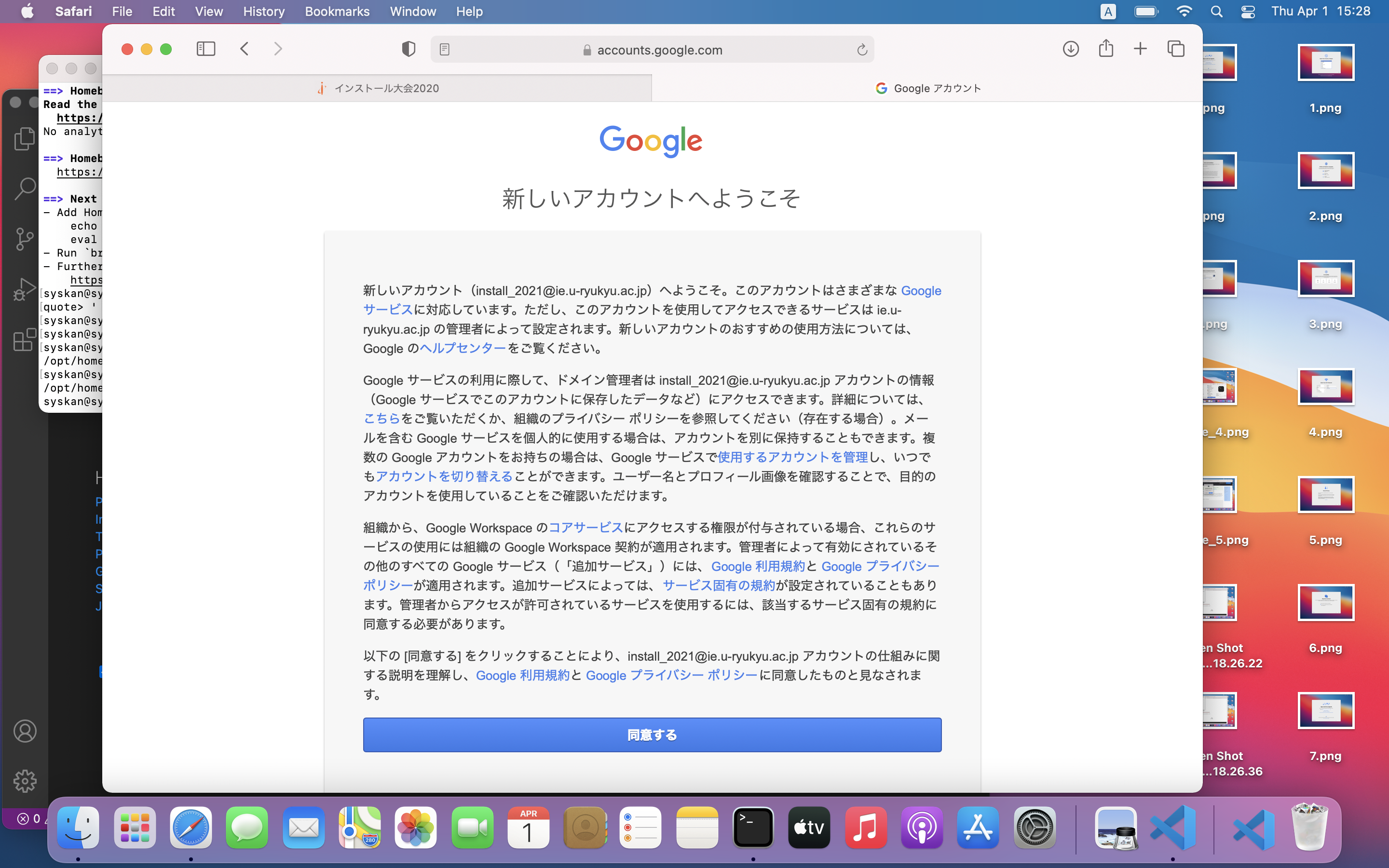Open the privacy report shield icon

click(x=408, y=49)
